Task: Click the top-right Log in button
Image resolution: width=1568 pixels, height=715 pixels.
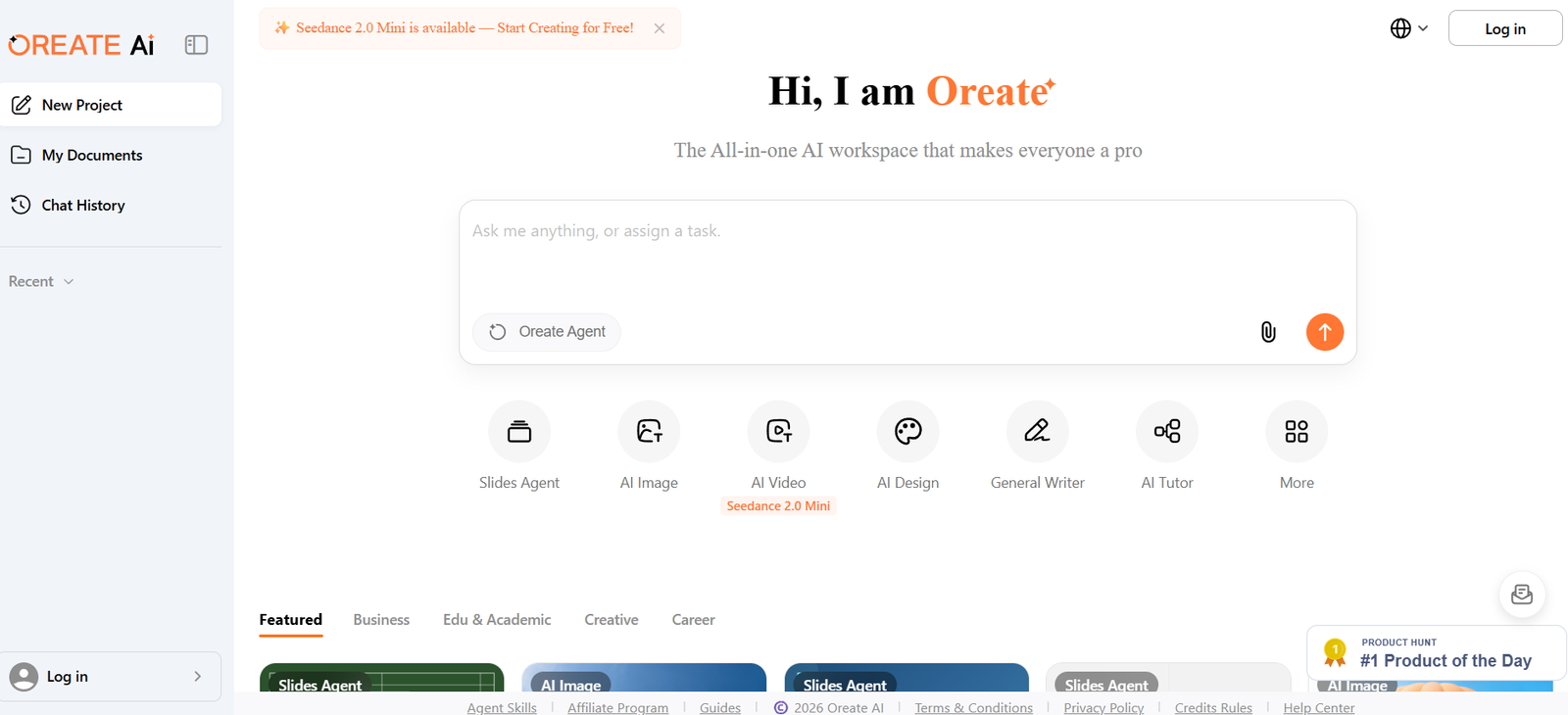Action: point(1505,28)
